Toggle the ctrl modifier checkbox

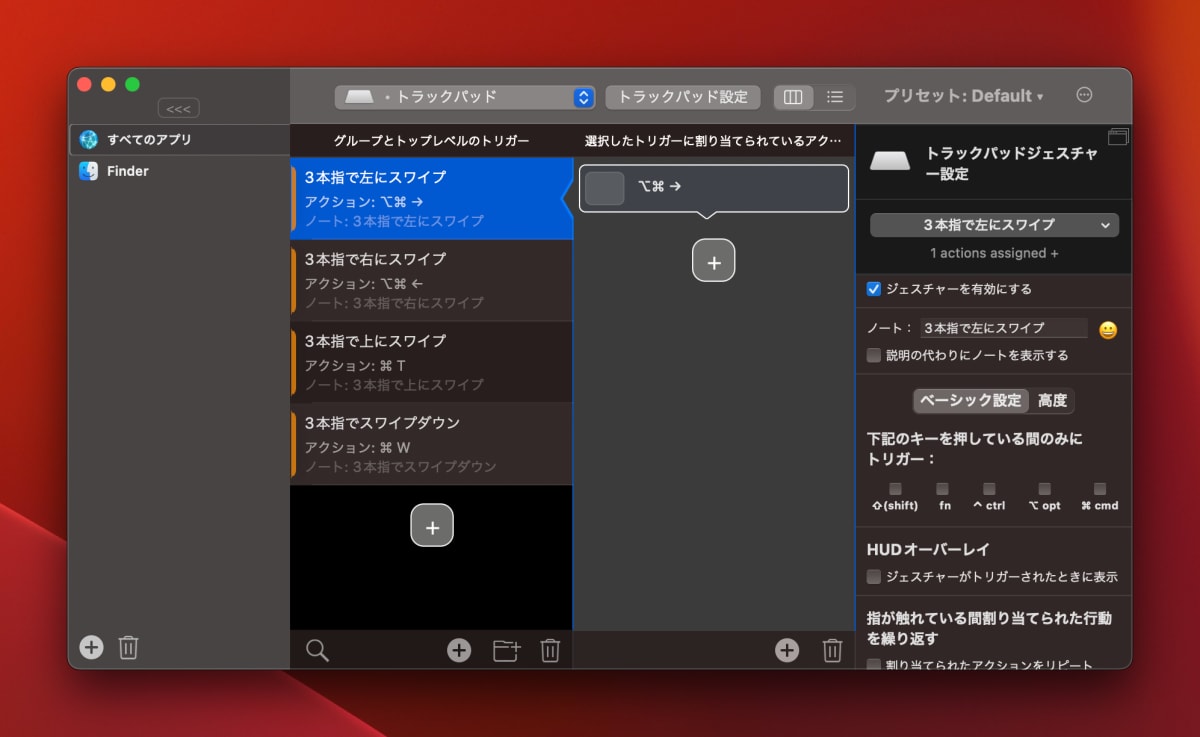click(989, 489)
